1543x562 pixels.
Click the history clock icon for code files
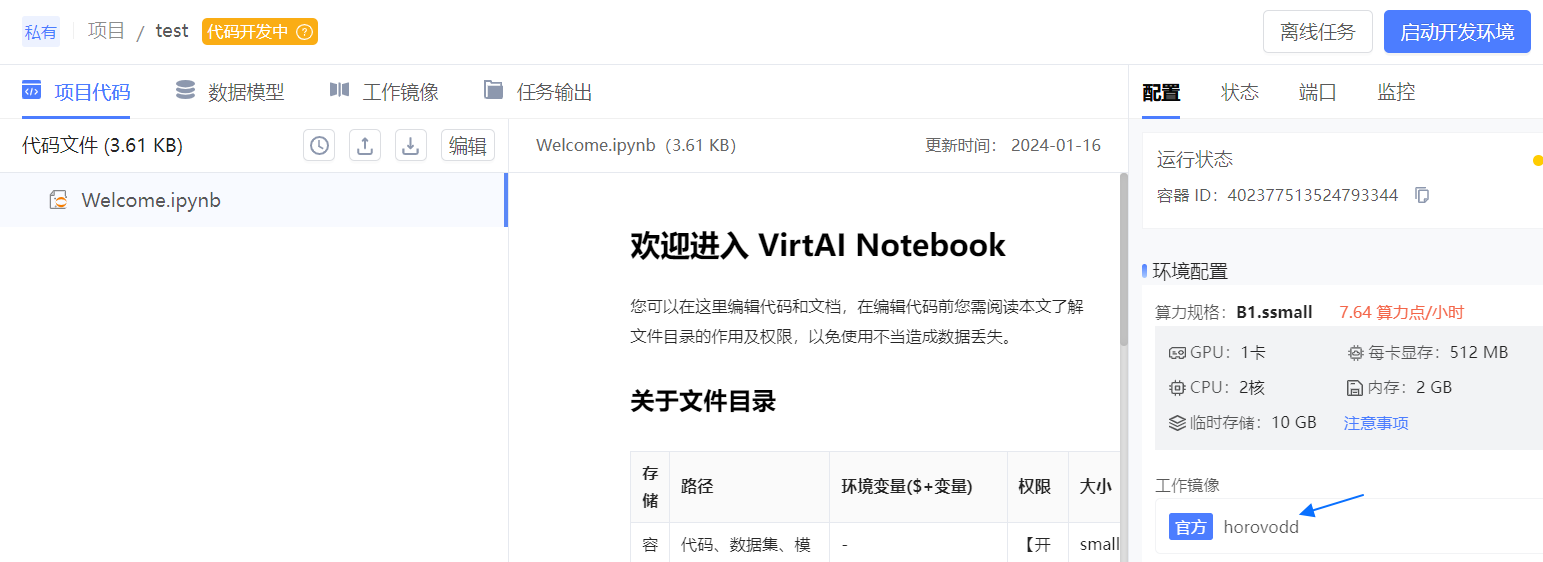click(x=319, y=146)
